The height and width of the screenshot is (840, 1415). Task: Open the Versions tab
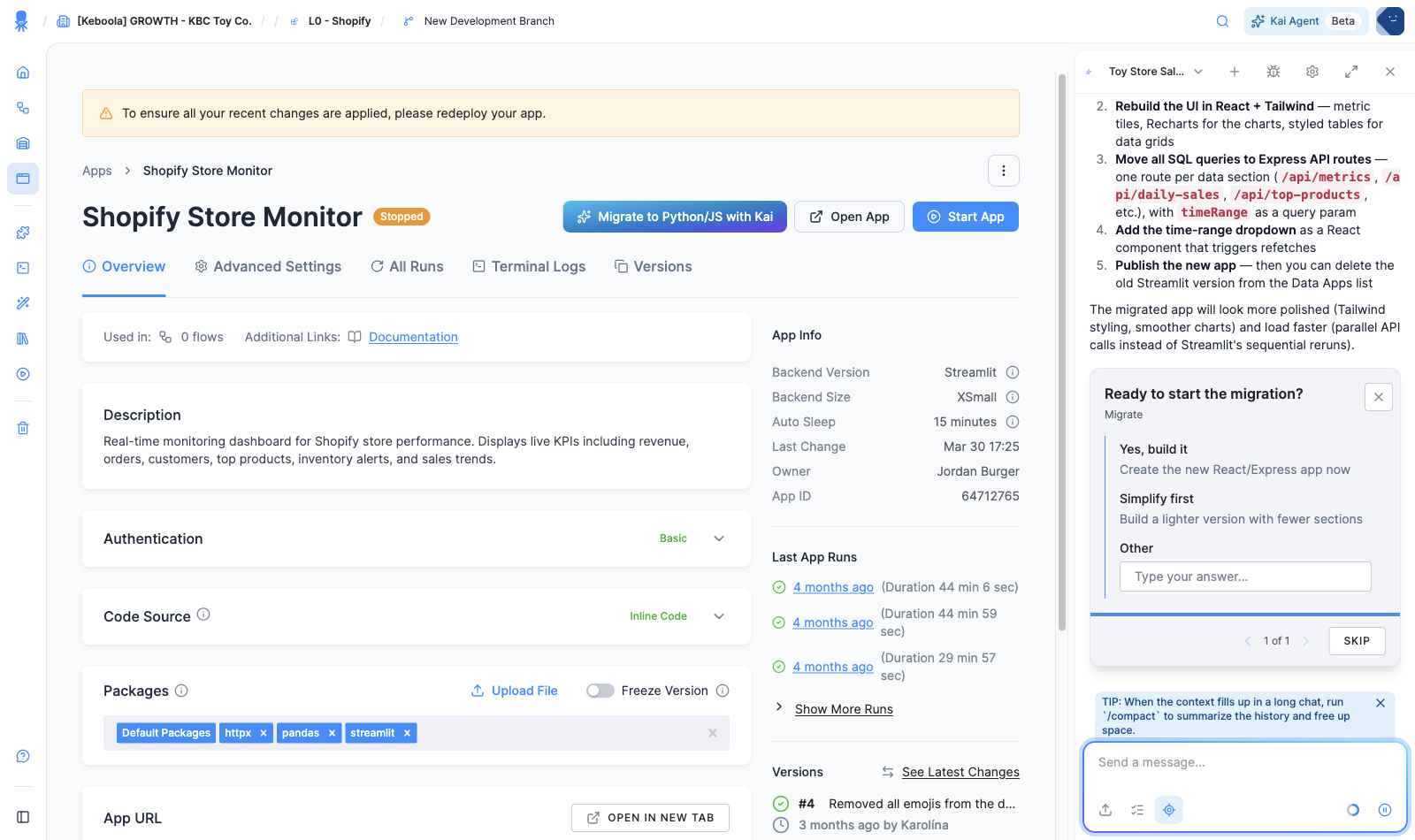(654, 267)
